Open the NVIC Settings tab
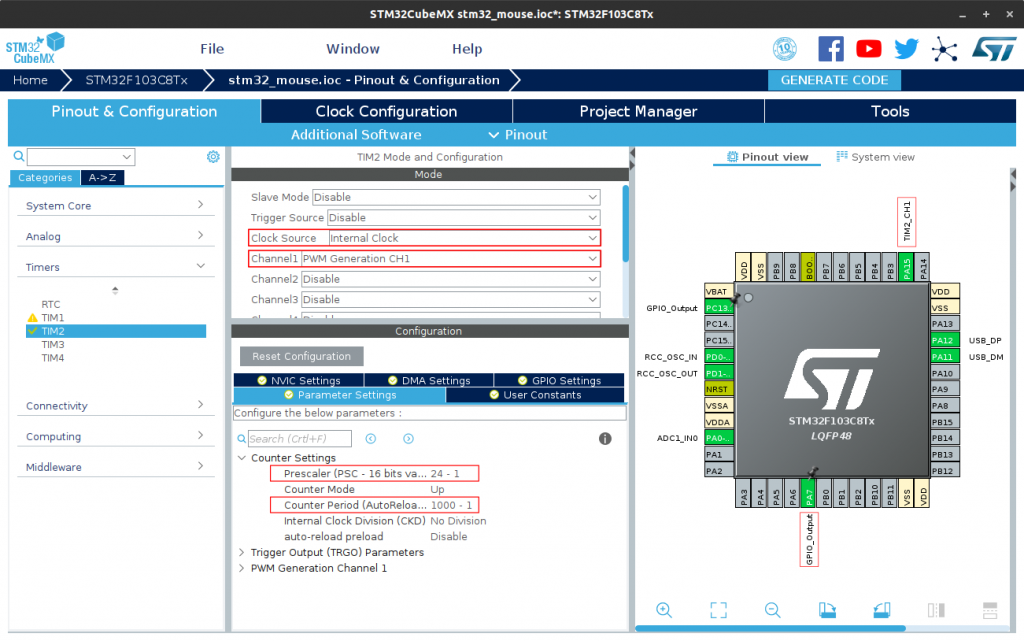This screenshot has height=641, width=1024. click(298, 380)
